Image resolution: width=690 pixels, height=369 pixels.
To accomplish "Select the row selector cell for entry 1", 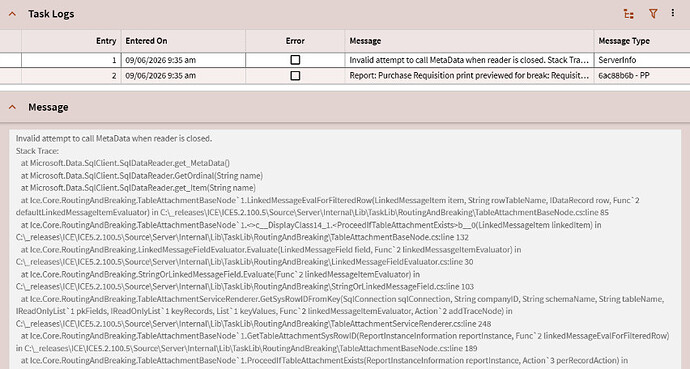I will 11,60.
